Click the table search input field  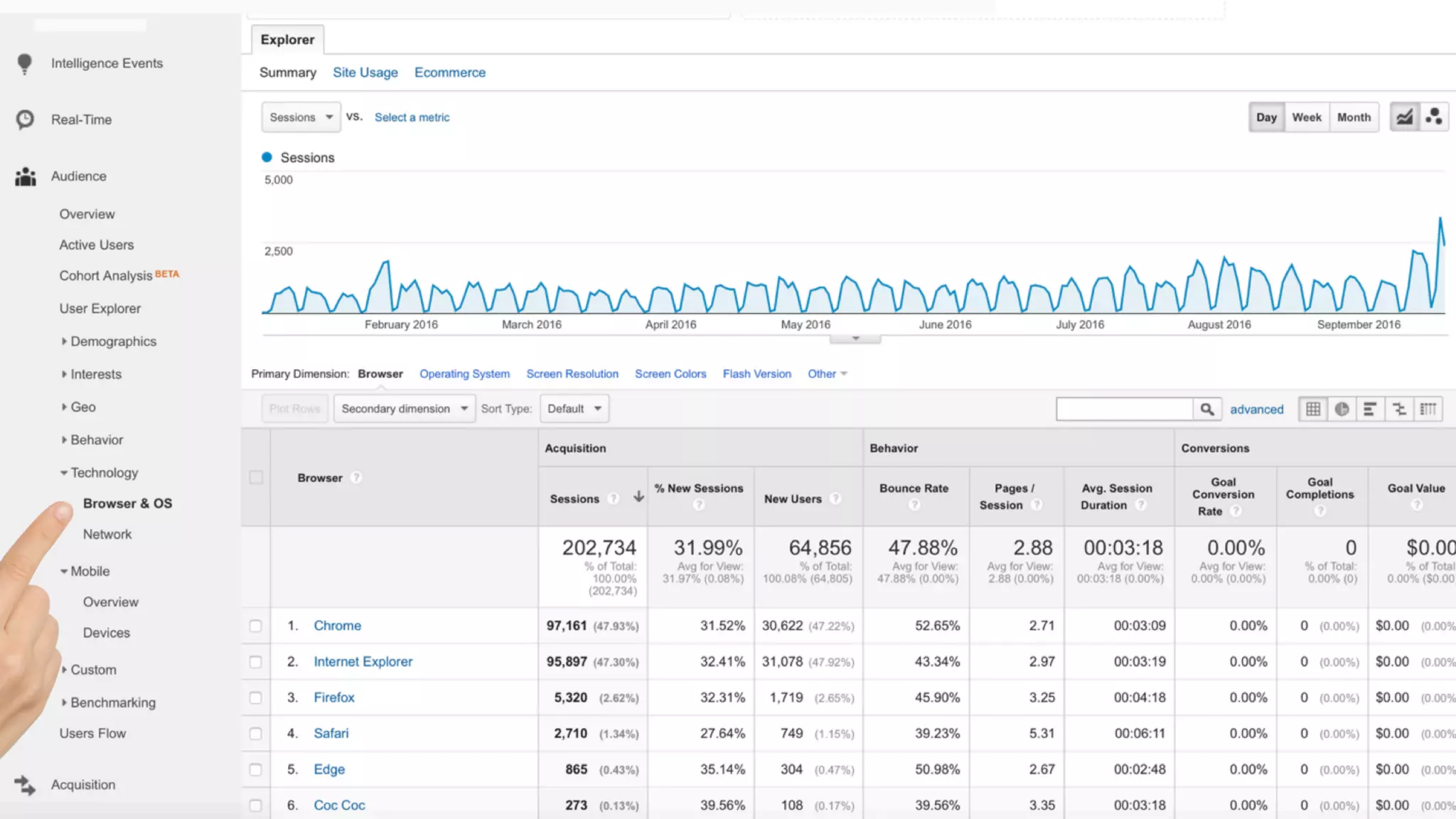pyautogui.click(x=1124, y=409)
